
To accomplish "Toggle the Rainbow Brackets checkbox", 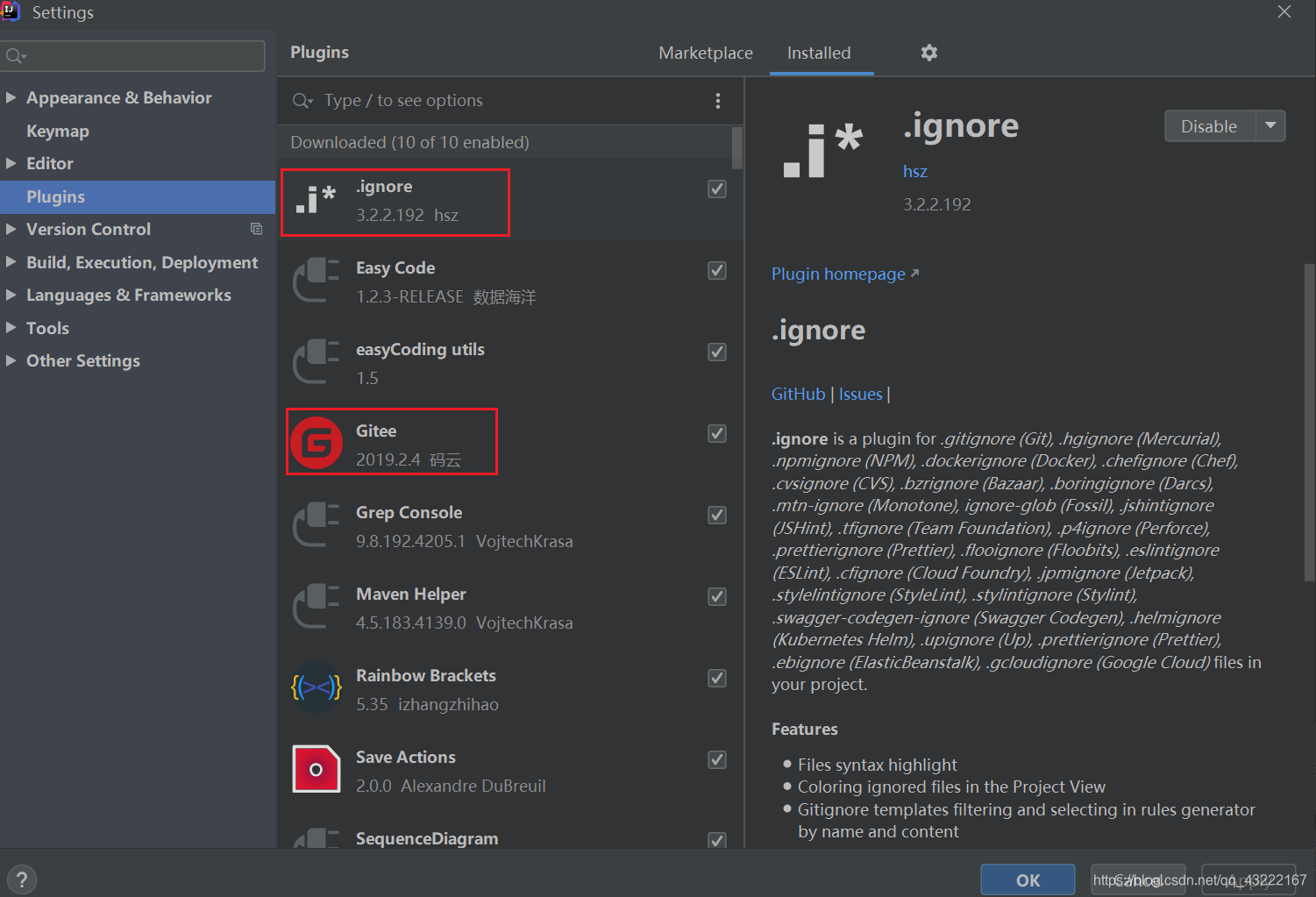I will click(x=717, y=678).
